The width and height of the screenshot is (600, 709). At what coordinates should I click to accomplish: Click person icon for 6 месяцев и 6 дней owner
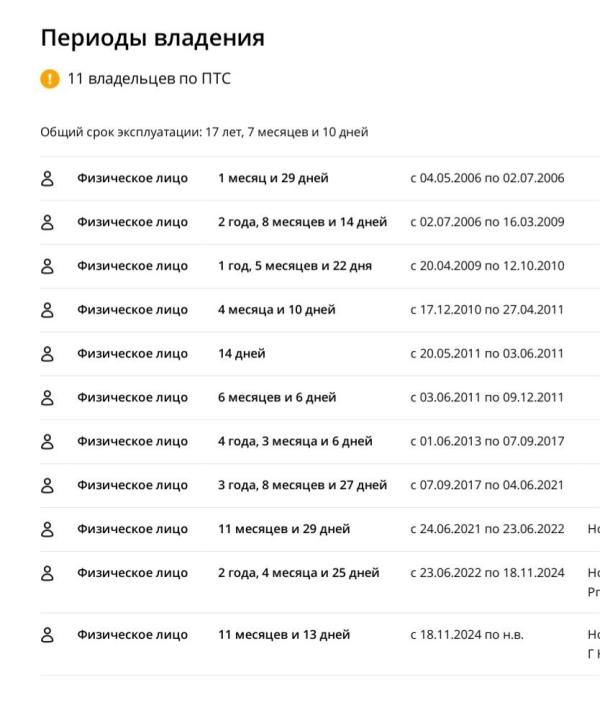[x=46, y=397]
